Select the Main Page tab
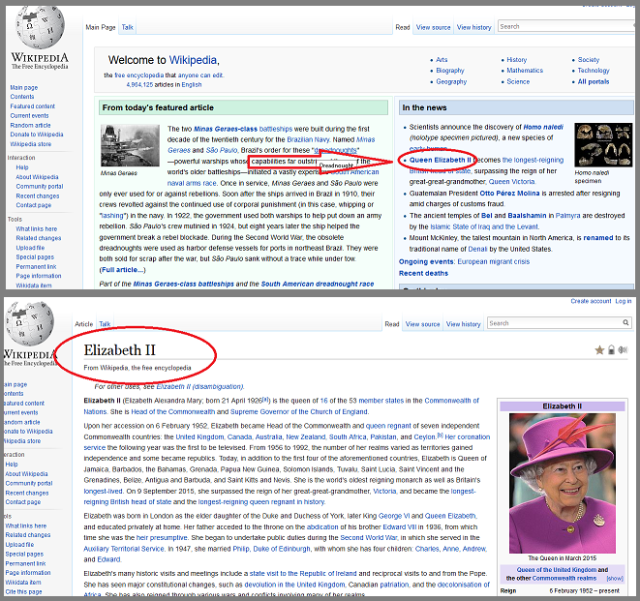Viewport: 640px width, 601px height. [100, 27]
